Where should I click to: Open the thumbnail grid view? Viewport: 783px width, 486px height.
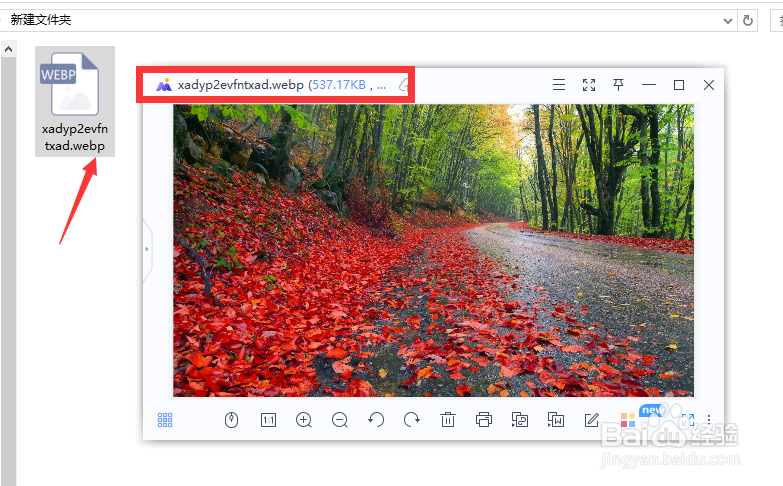[x=165, y=420]
